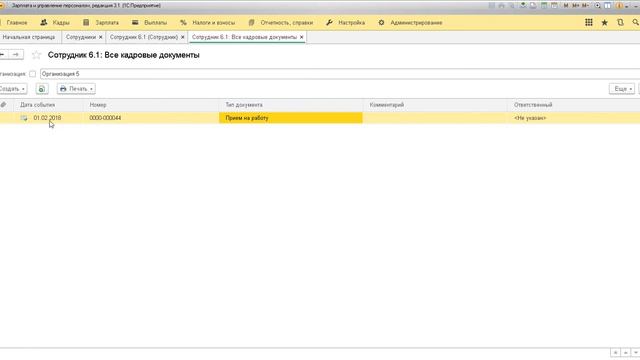The width and height of the screenshot is (640, 360).
Task: Open the sections grid menu icon
Action: point(589,22)
